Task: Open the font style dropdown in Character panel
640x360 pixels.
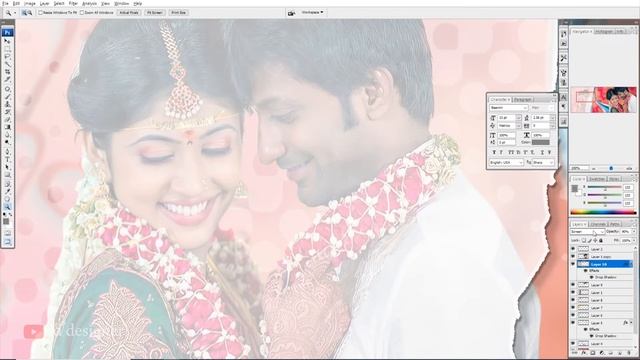Action: [x=552, y=108]
